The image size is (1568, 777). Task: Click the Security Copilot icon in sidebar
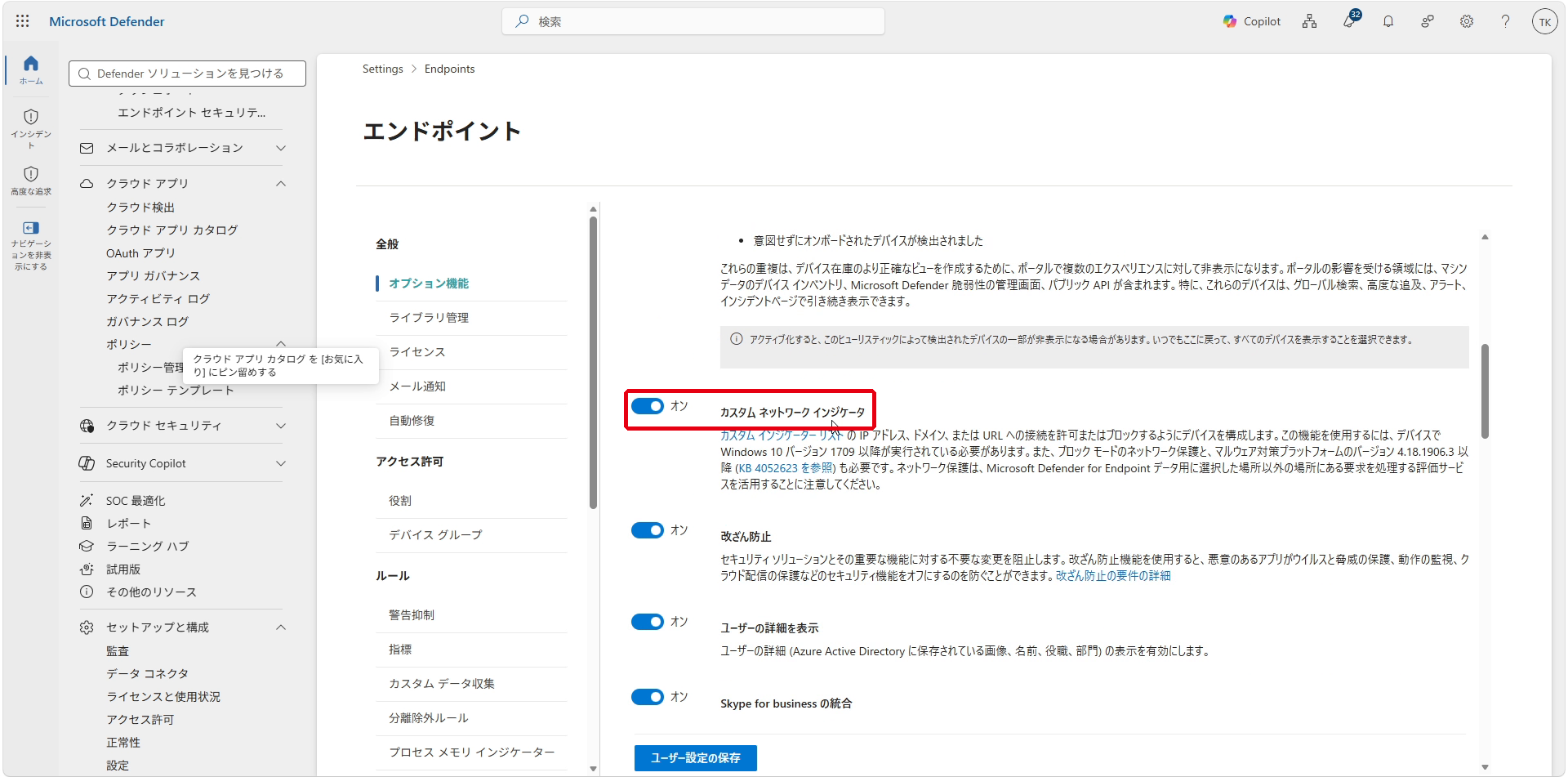point(87,463)
